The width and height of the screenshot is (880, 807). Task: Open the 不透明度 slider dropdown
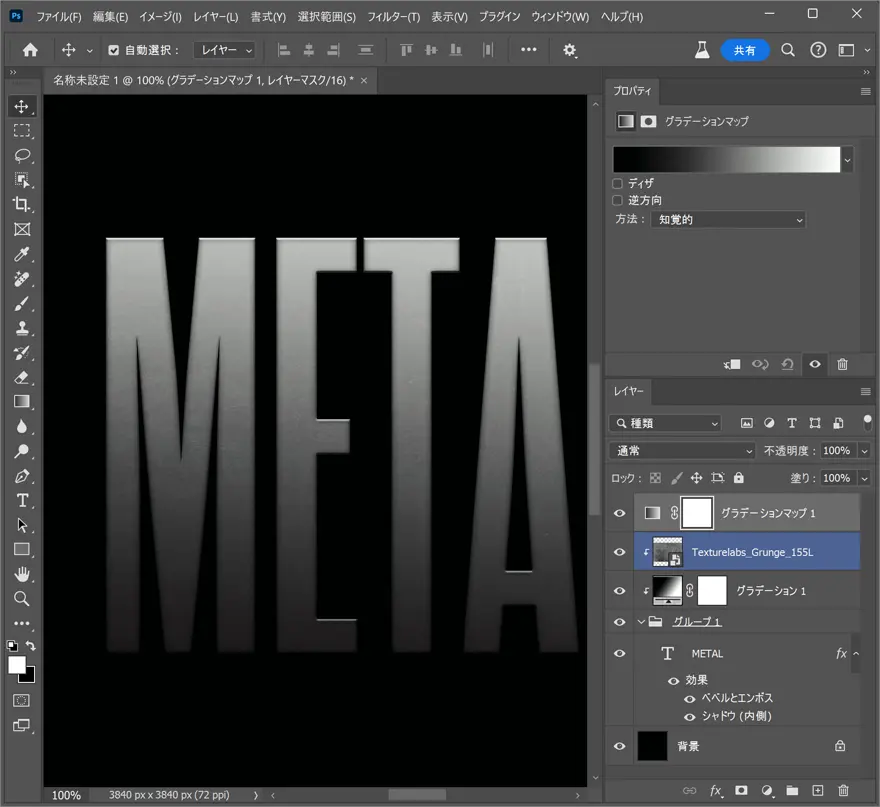pos(864,451)
